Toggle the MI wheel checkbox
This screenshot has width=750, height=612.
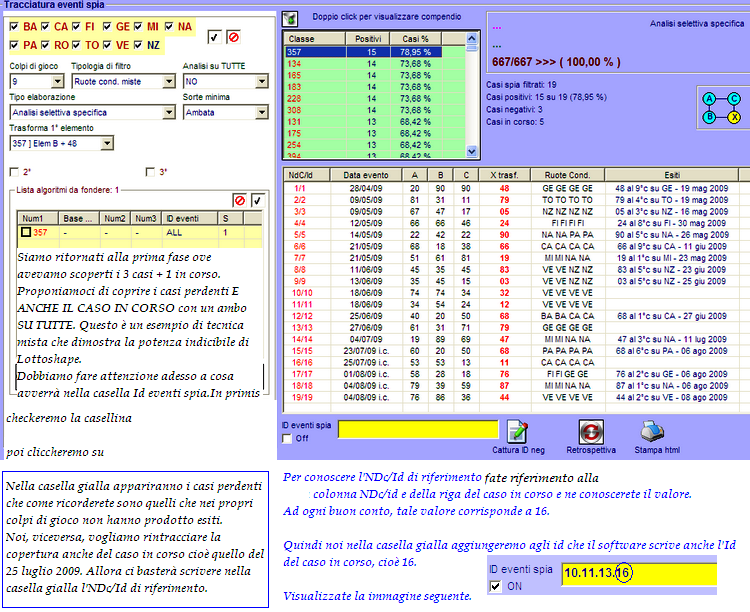tap(138, 26)
